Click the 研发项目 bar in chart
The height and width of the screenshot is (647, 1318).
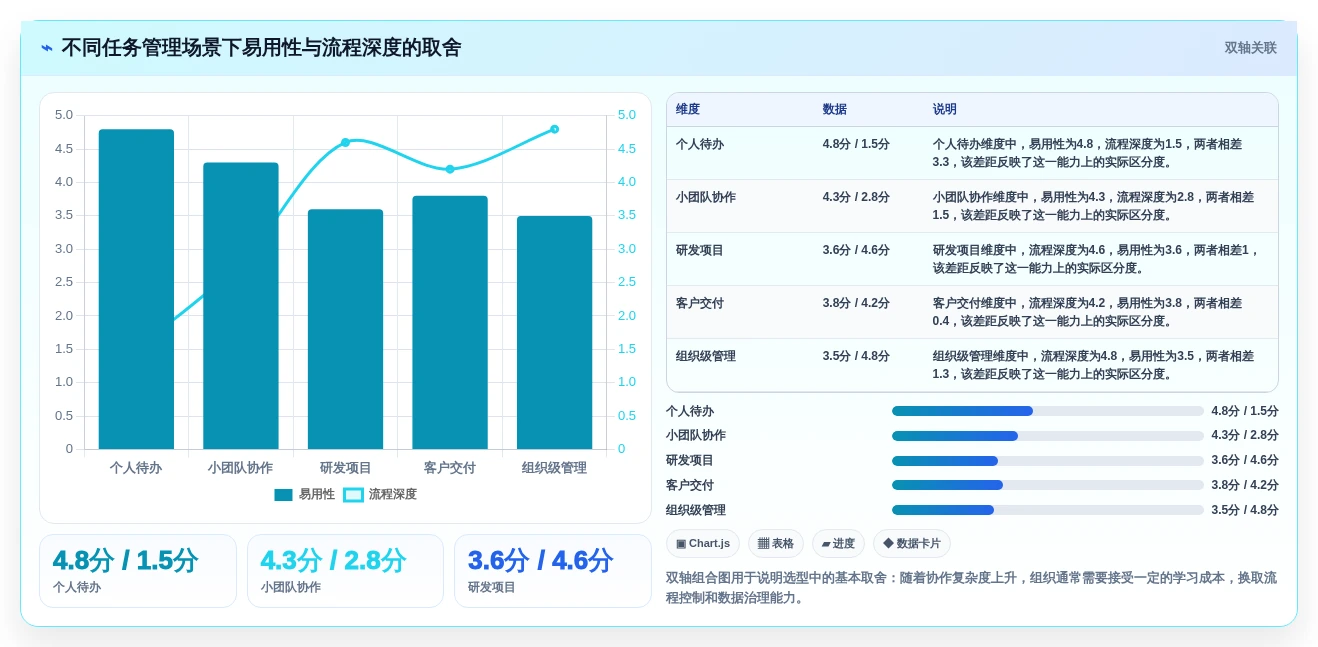click(x=345, y=329)
